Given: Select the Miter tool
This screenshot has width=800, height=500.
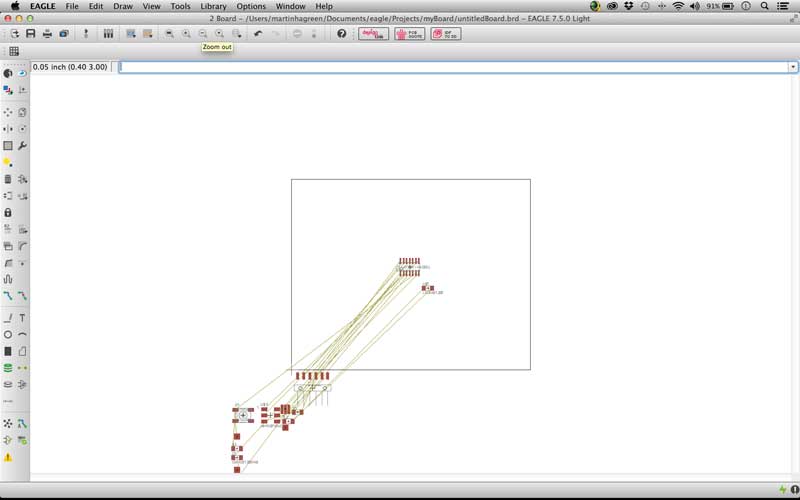Looking at the screenshot, I should (x=22, y=246).
